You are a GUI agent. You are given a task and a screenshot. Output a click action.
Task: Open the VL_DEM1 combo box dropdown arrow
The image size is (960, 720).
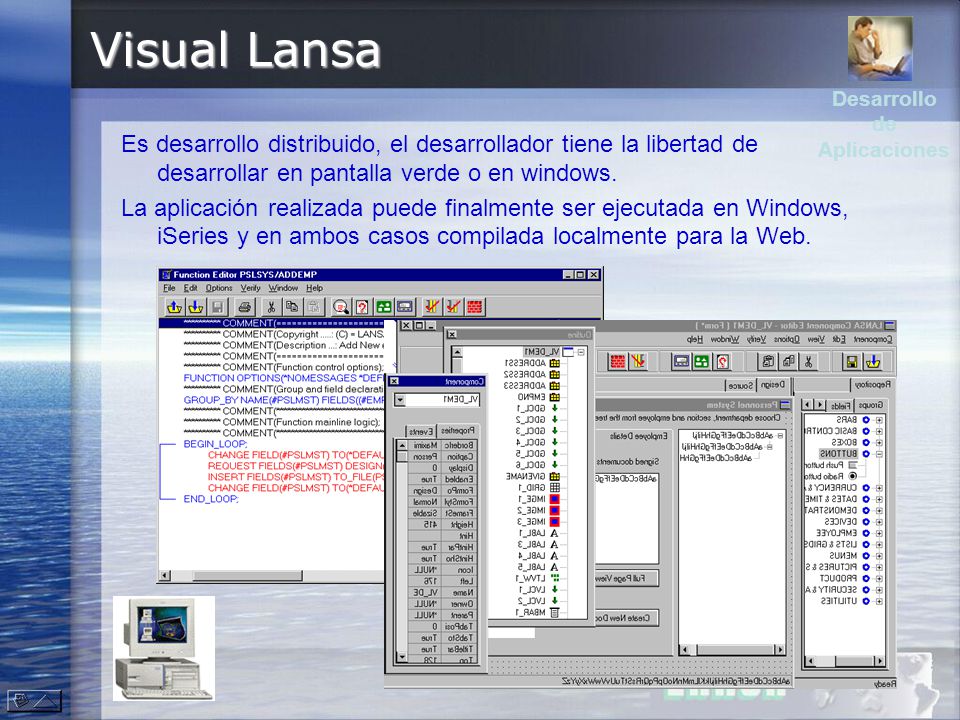tap(400, 400)
